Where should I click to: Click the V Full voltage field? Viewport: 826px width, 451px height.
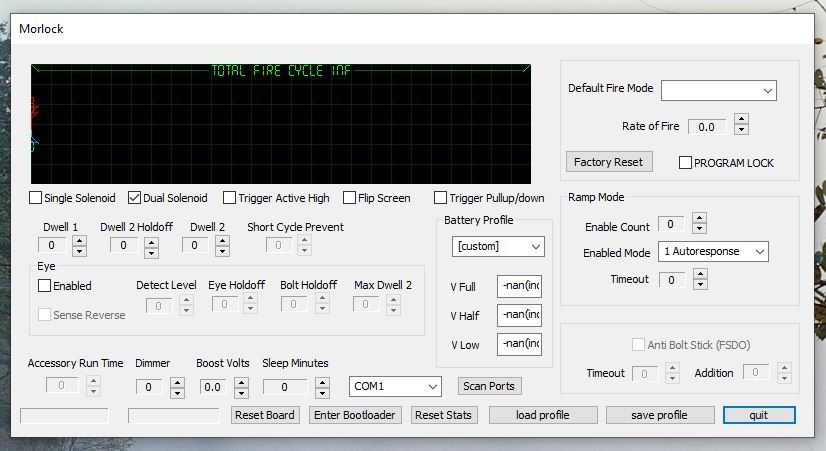coord(519,286)
